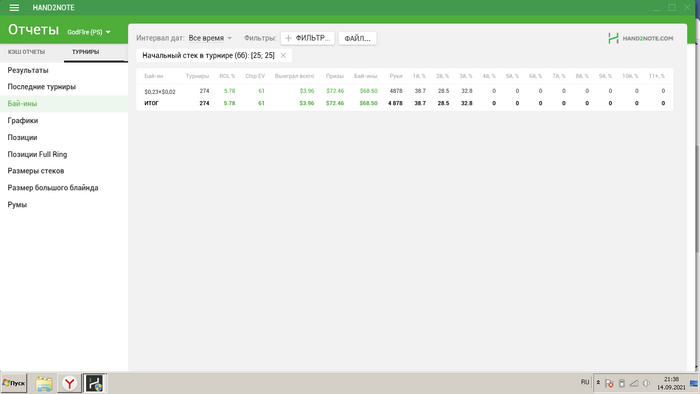
Task: Open the HAND2NOTE.COM logo link
Action: tap(640, 38)
